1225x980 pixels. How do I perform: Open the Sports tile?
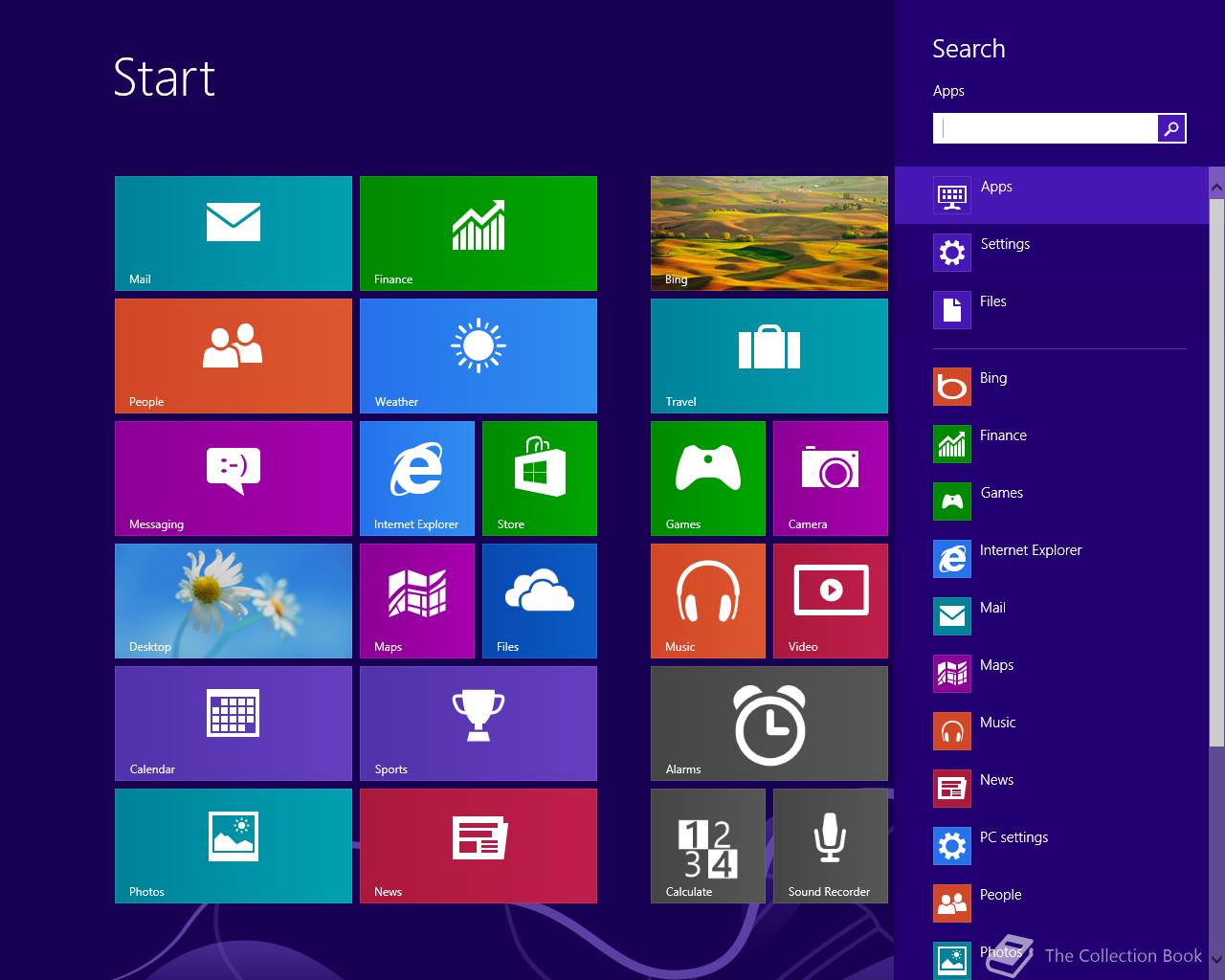pyautogui.click(x=479, y=724)
